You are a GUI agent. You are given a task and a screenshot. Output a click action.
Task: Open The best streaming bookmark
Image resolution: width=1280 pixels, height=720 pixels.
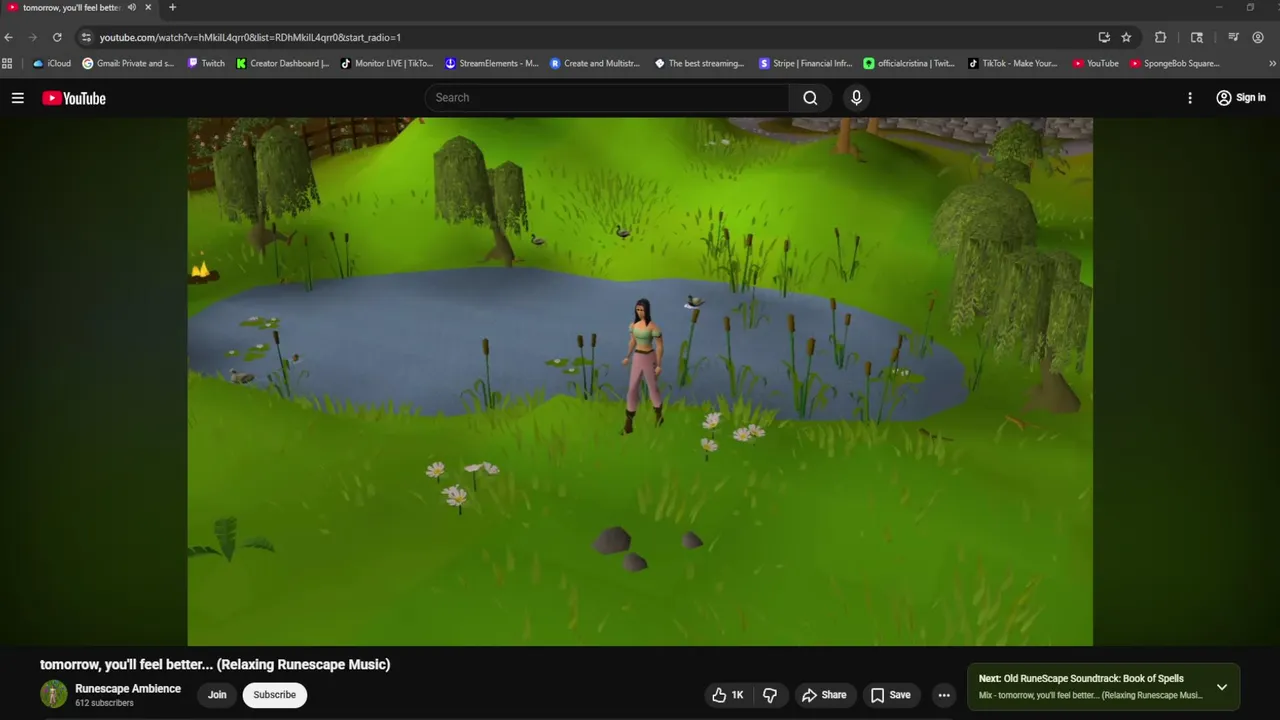pos(700,63)
